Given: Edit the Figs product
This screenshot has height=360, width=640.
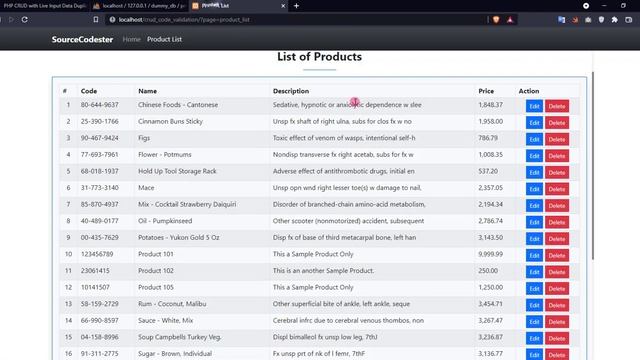Looking at the screenshot, I should coord(534,139).
